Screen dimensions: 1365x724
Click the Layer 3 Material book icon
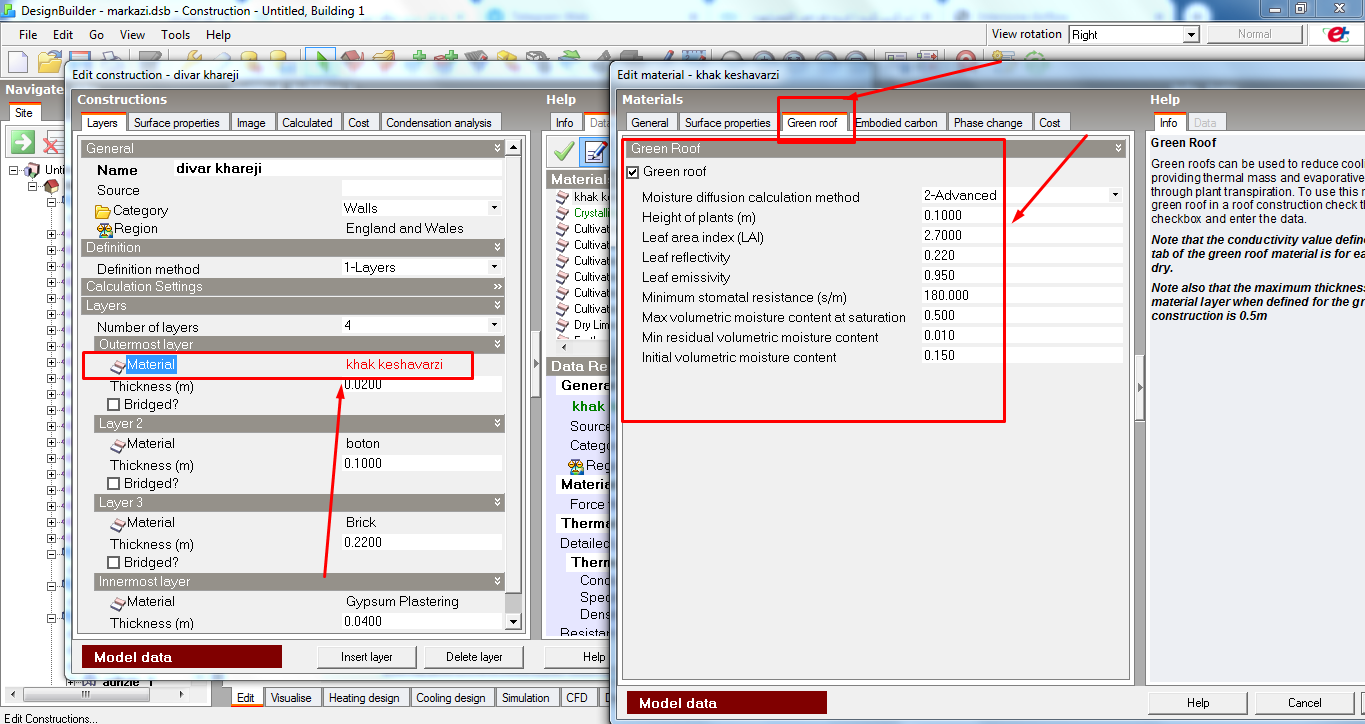118,523
